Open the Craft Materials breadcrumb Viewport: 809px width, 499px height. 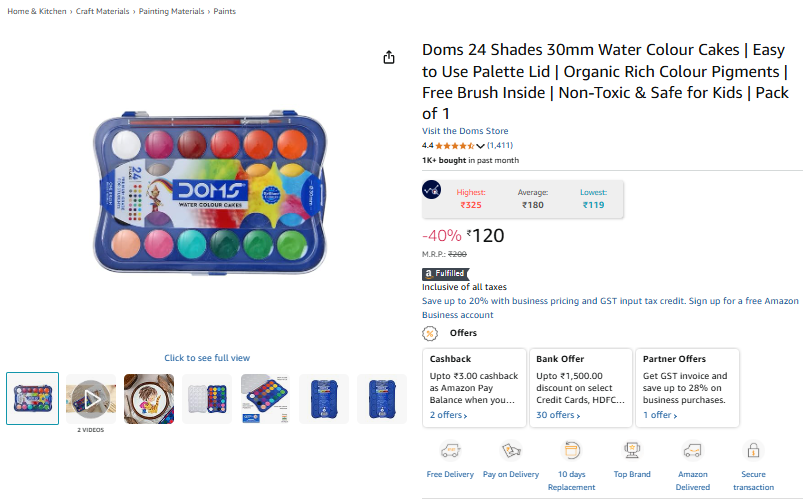(x=103, y=11)
